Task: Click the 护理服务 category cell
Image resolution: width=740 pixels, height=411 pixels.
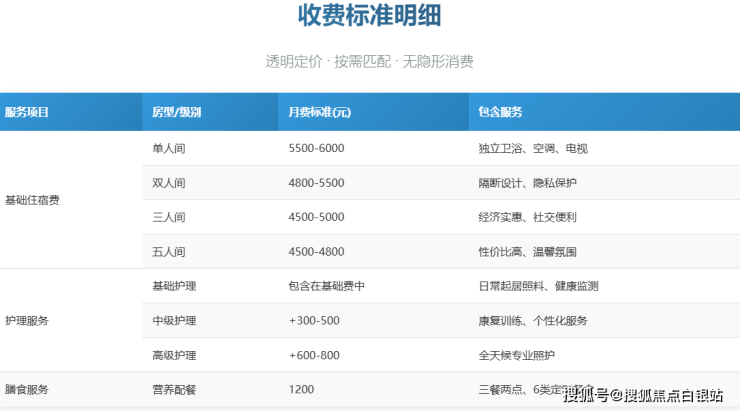Action: (x=27, y=321)
